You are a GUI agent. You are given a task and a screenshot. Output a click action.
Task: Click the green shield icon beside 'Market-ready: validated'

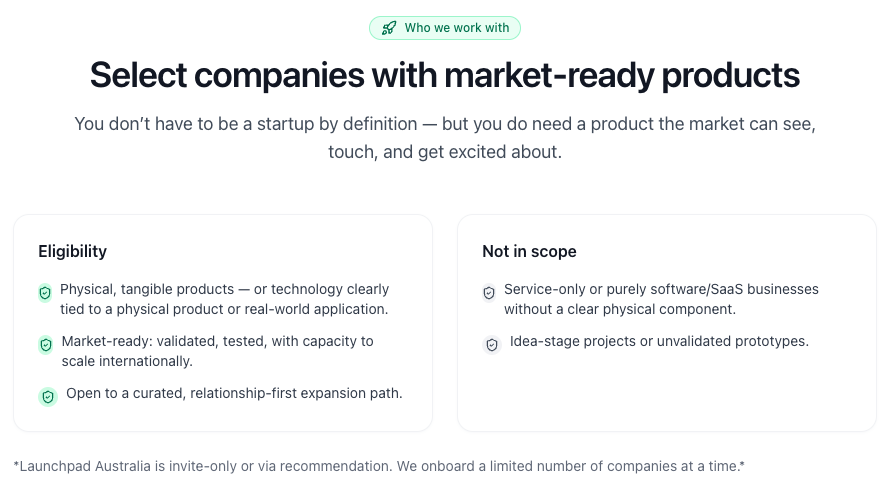pyautogui.click(x=46, y=345)
